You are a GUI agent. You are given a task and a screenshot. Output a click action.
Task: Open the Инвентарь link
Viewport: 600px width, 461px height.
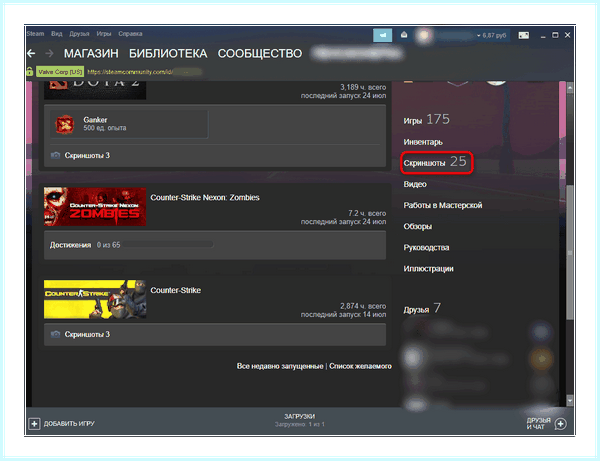coord(423,142)
